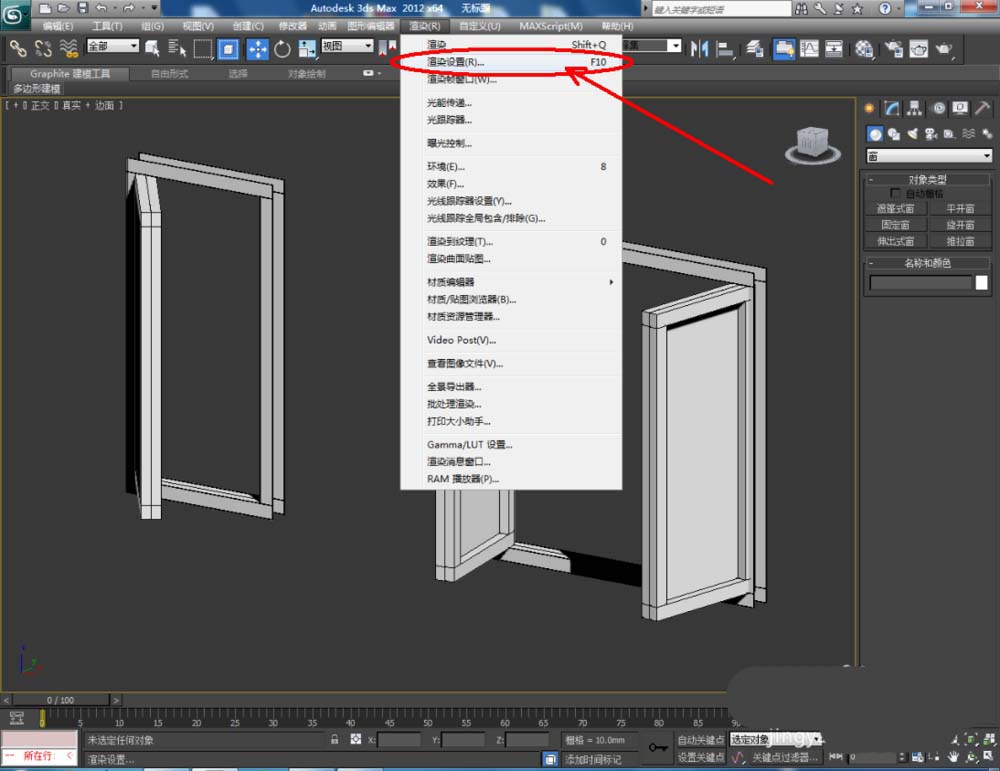
Task: Activate the Select Object tool
Action: [152, 48]
